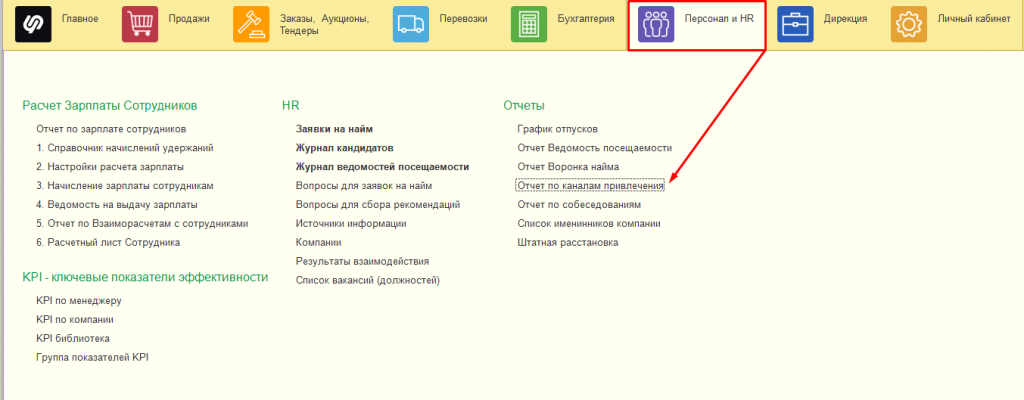Image resolution: width=1024 pixels, height=400 pixels.
Task: Click the Продажи shopping cart icon
Action: 140,24
